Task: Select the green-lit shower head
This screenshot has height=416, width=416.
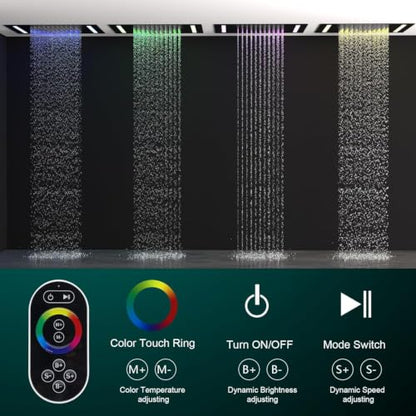Action: [x=156, y=29]
